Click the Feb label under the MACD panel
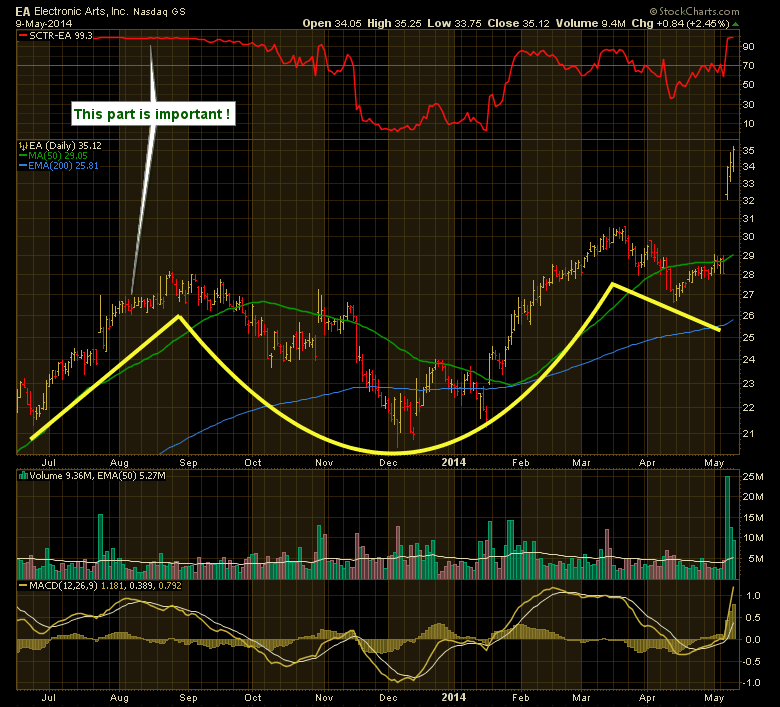This screenshot has width=780, height=707. (521, 698)
